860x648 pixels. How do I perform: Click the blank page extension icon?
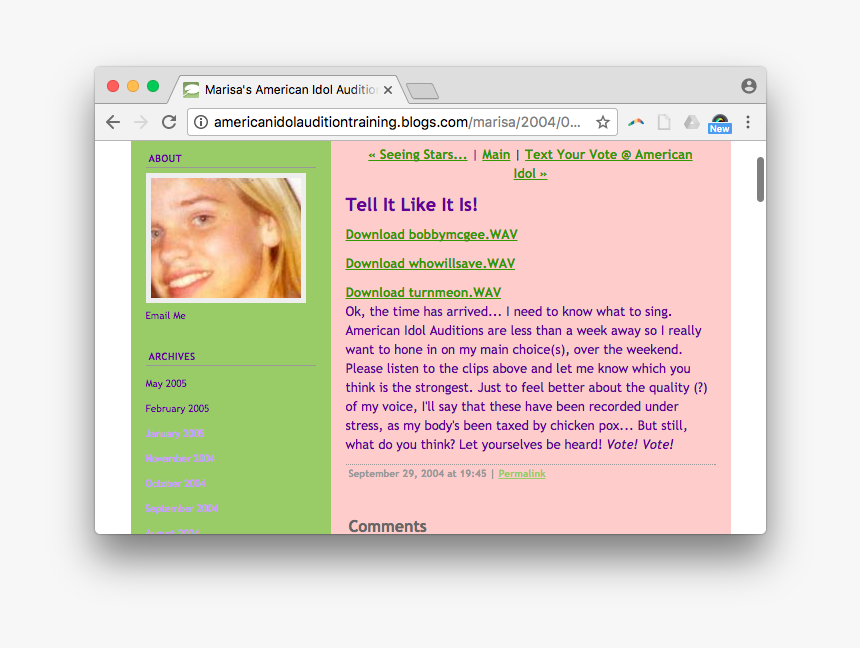pos(664,122)
